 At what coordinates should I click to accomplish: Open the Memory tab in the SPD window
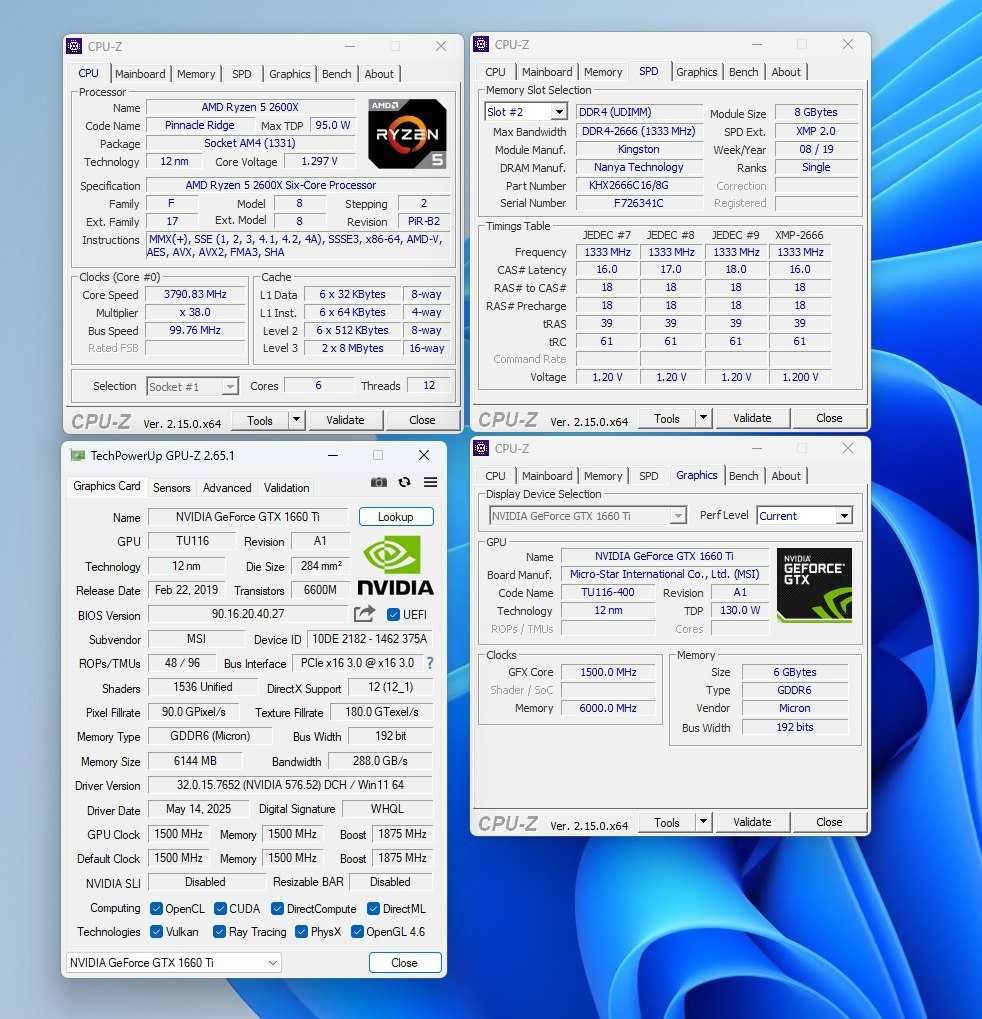coord(603,71)
